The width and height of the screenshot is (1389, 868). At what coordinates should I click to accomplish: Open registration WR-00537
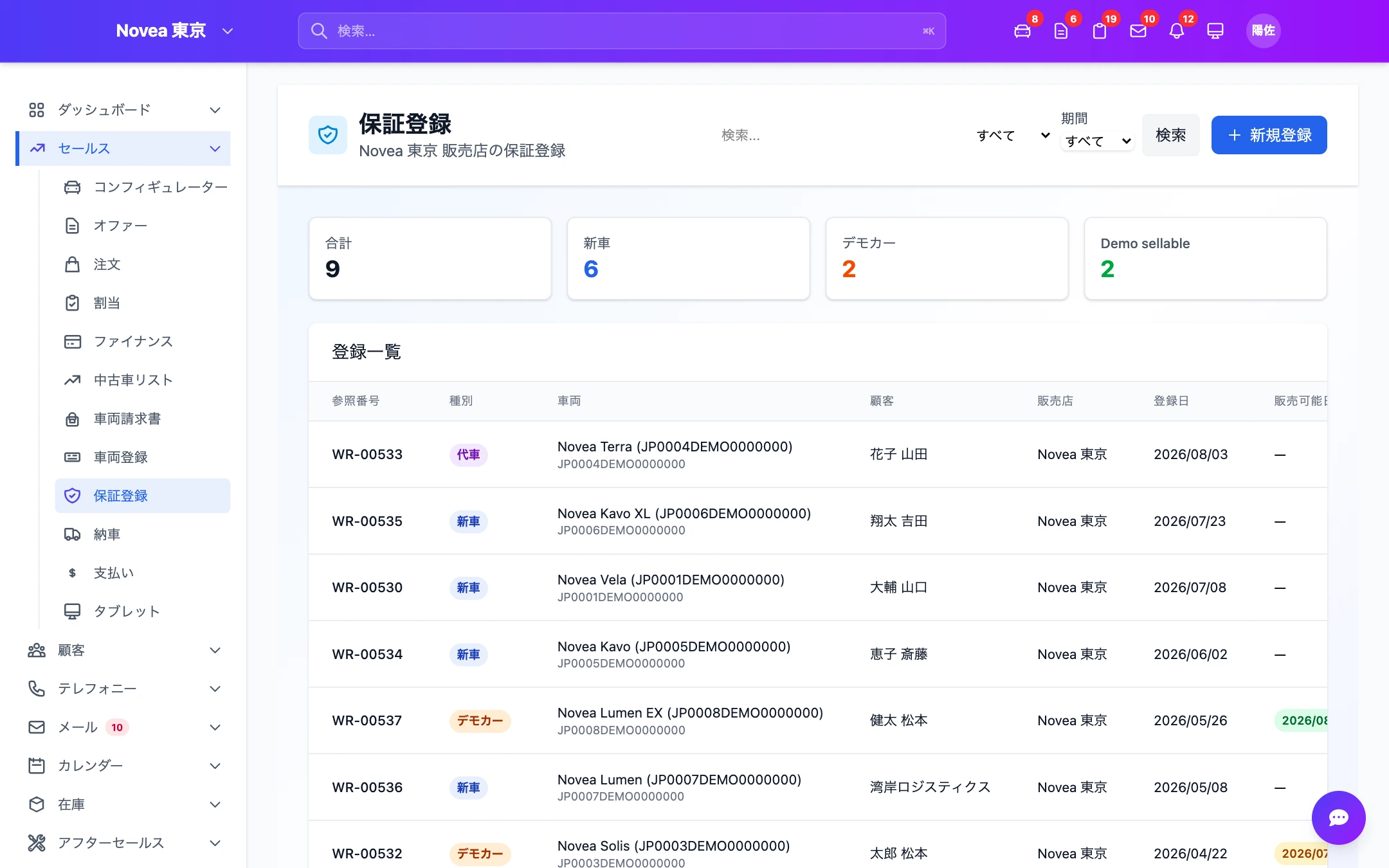(367, 721)
